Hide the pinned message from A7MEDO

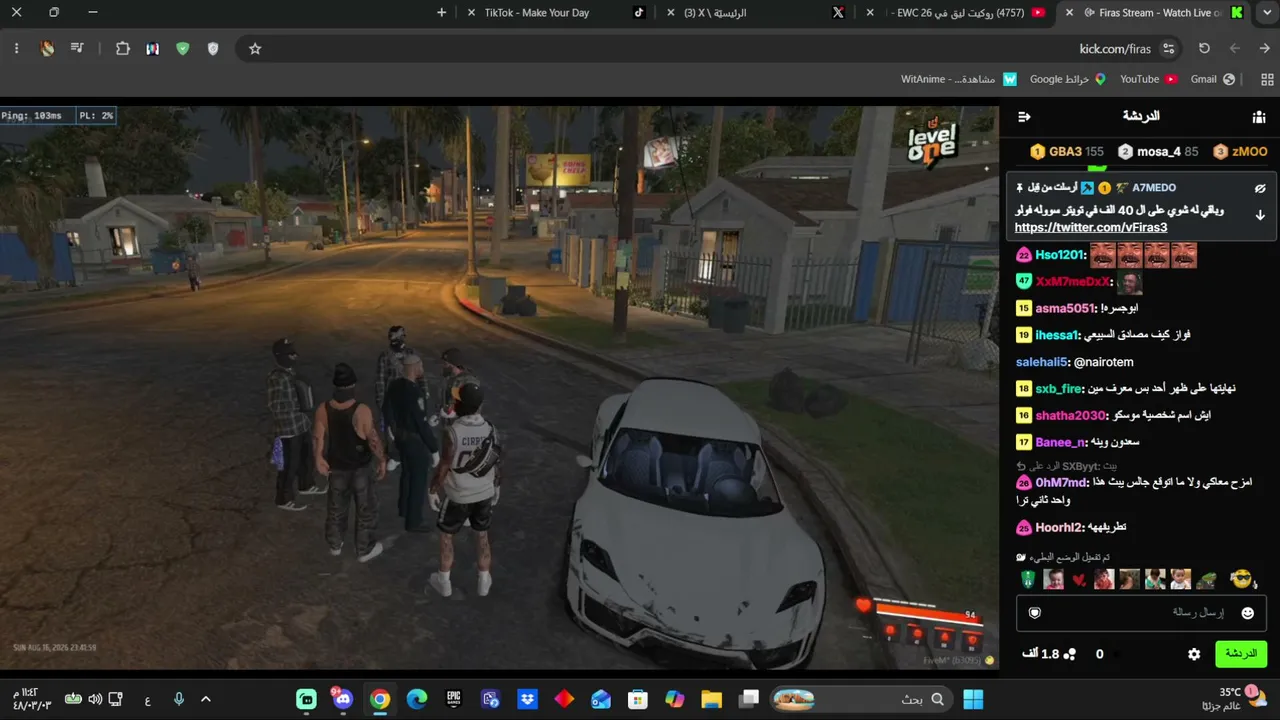click(x=1260, y=188)
